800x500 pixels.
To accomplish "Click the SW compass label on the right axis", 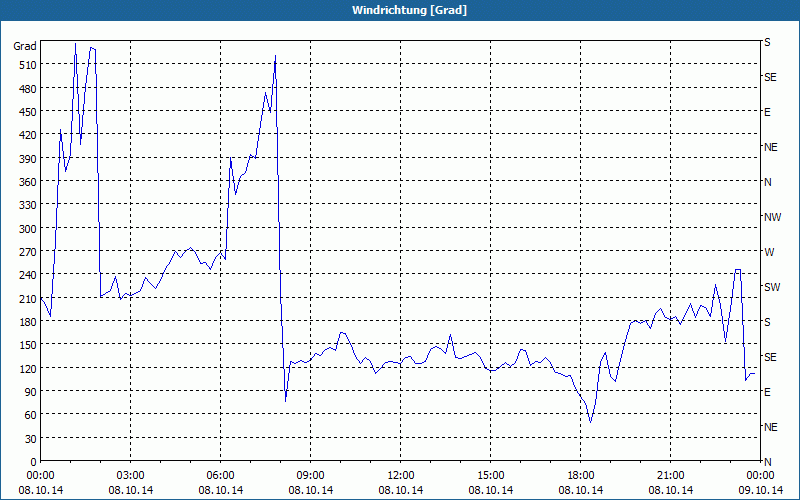I will click(x=772, y=287).
